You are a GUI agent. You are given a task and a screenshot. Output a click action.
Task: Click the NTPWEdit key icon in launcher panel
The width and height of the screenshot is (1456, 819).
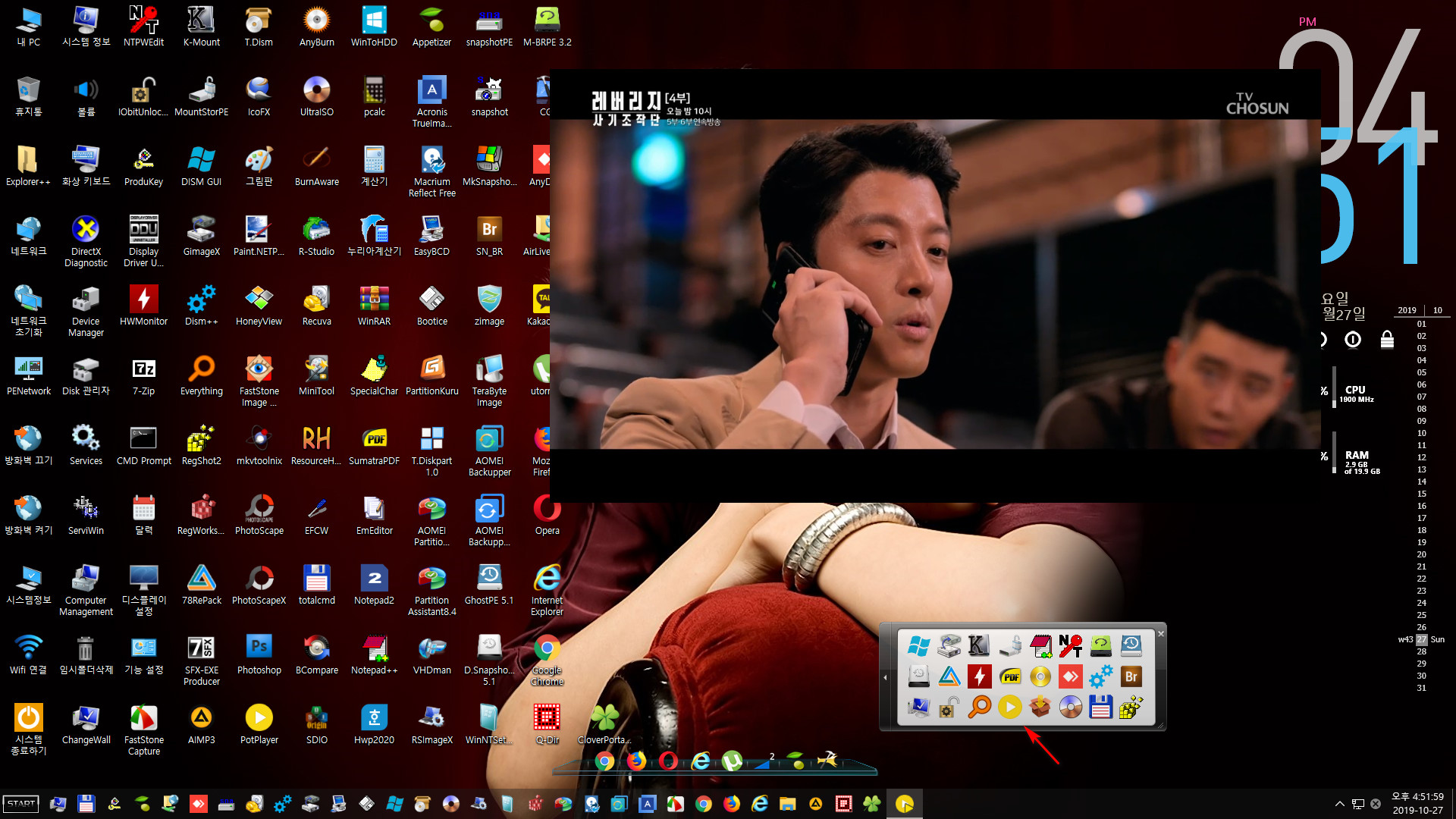point(1070,645)
